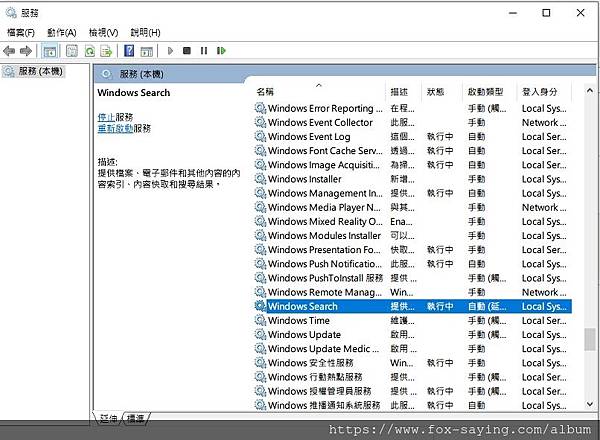This screenshot has width=600, height=440.
Task: Click the 重新啟動 service link
Action: pyautogui.click(x=115, y=129)
